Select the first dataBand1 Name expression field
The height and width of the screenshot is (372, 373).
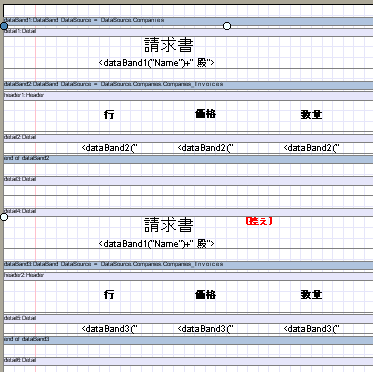(x=156, y=63)
